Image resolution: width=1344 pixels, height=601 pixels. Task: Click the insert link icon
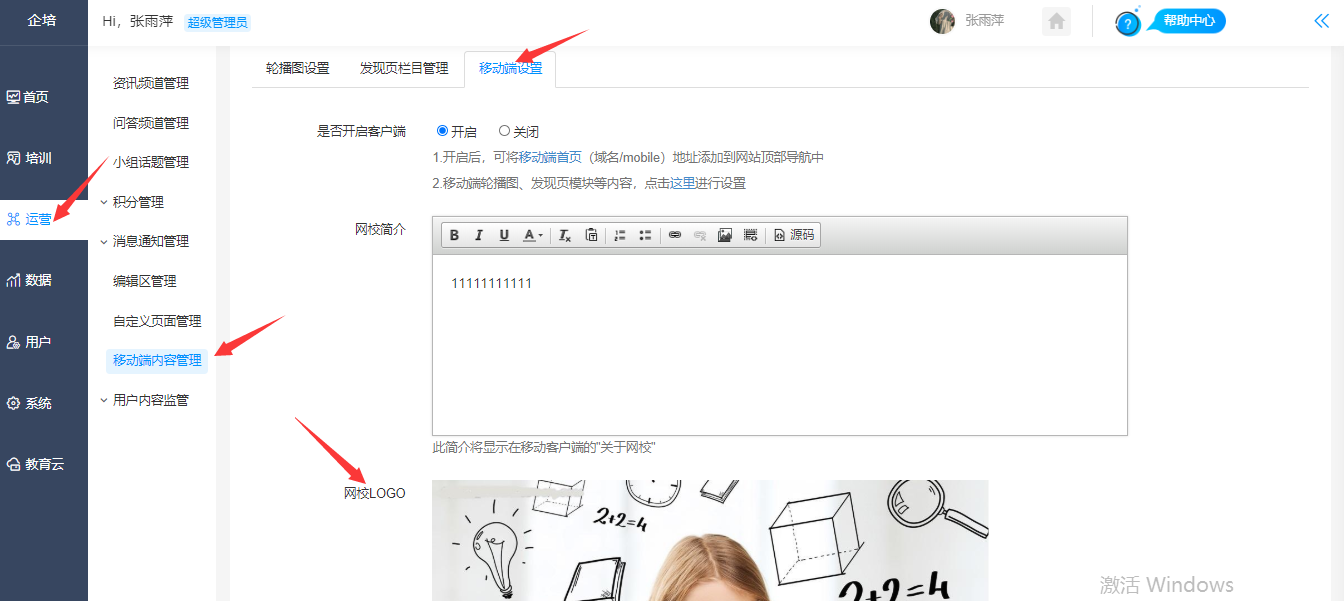click(675, 235)
